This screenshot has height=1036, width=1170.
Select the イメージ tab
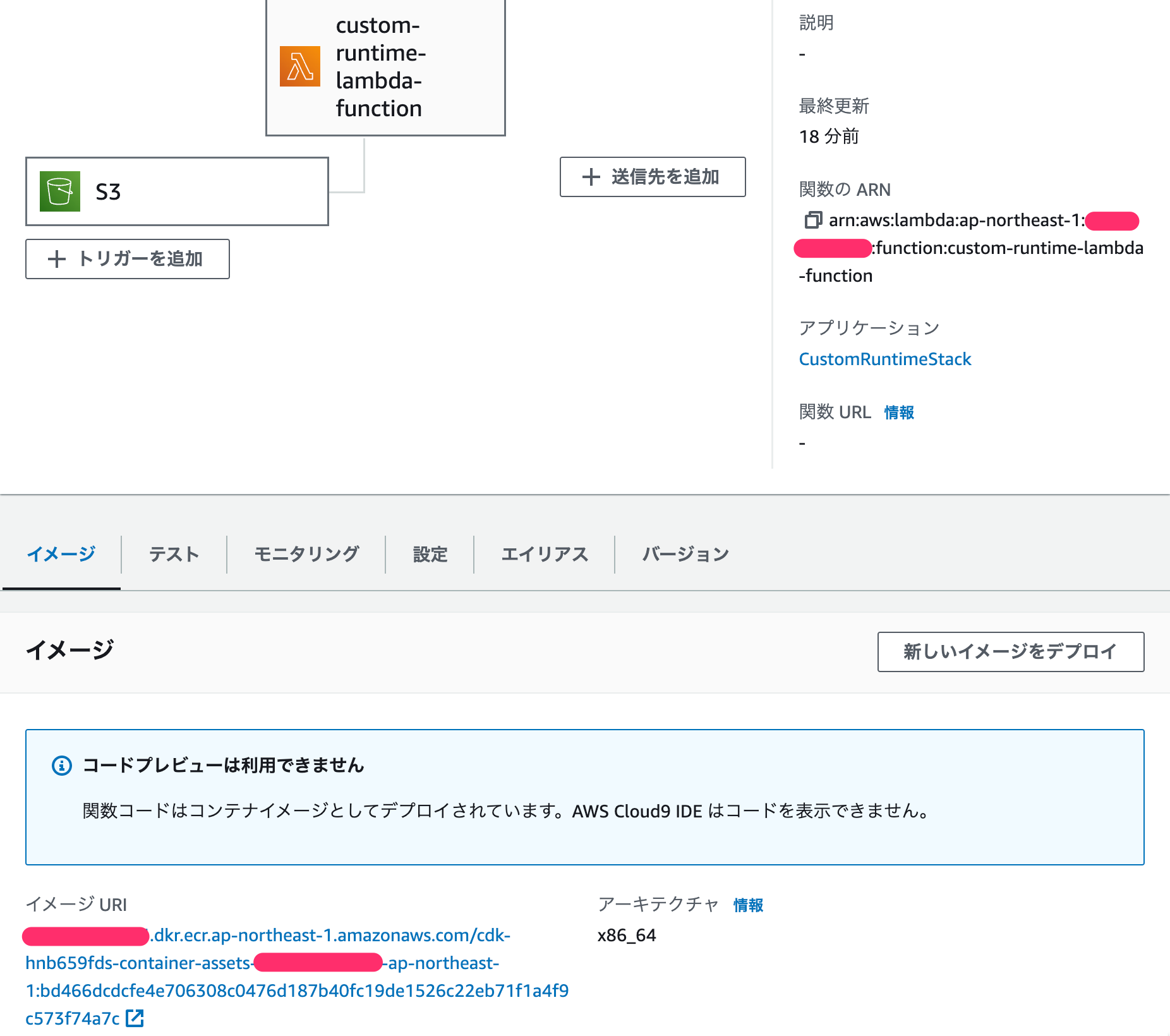[x=61, y=554]
